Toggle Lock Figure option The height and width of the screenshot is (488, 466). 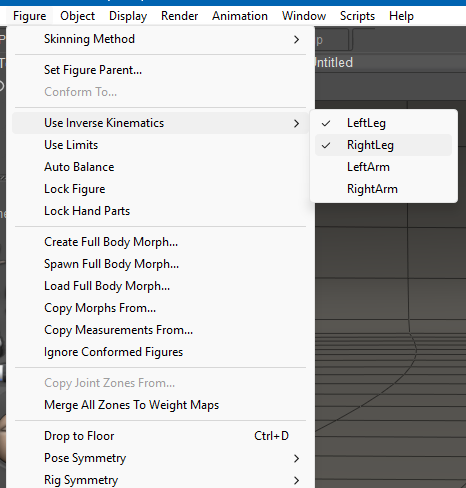coord(160,189)
